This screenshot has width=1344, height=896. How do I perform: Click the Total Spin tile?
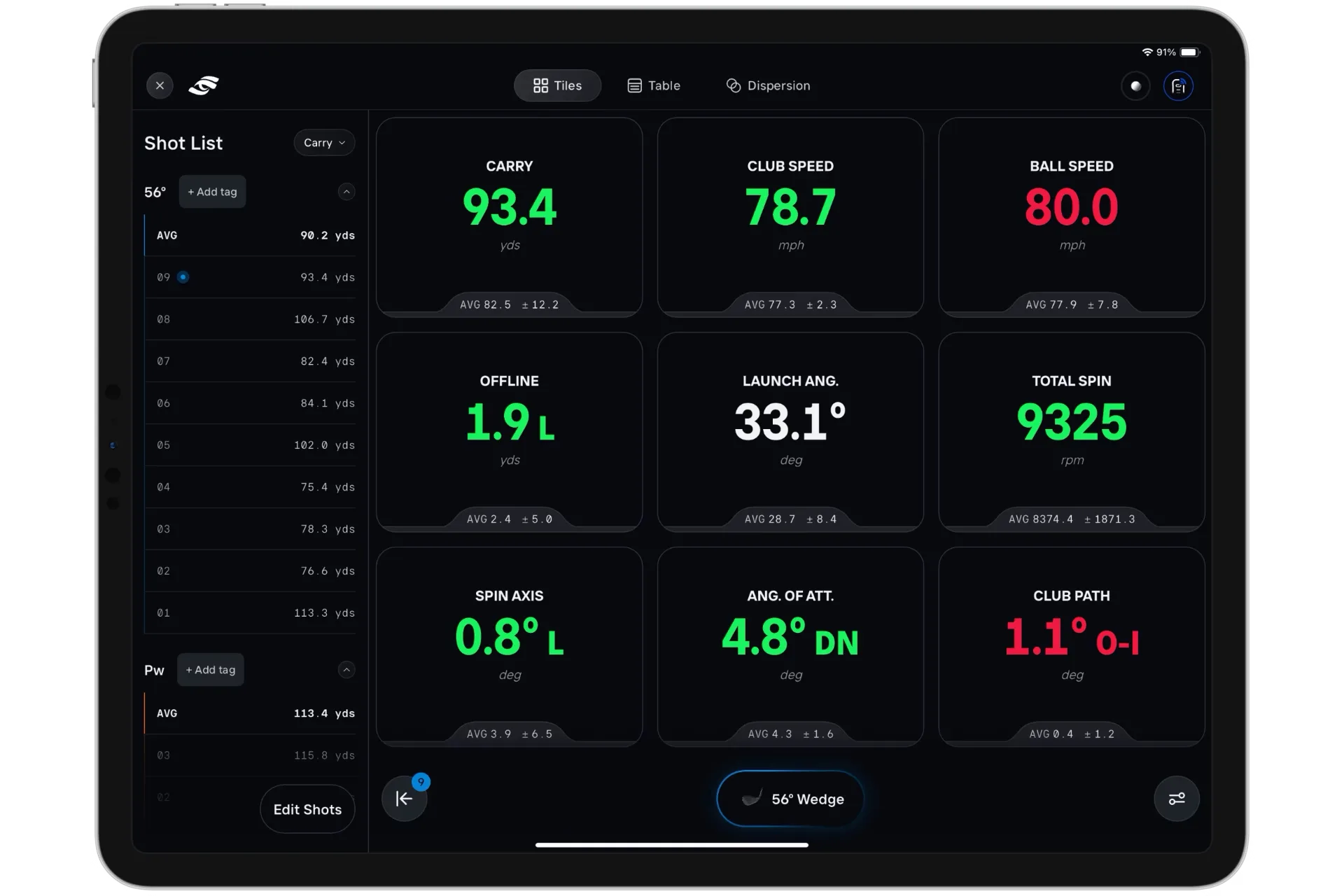[x=1071, y=430]
